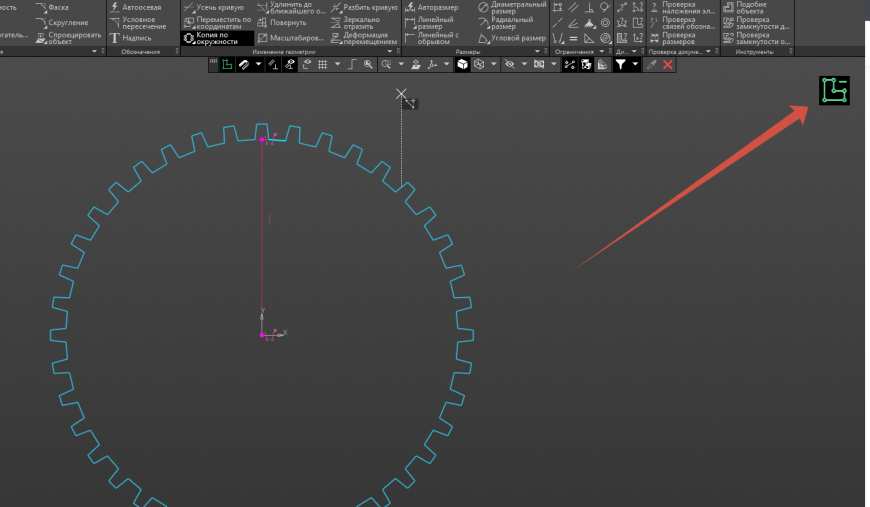
Task: Toggle shaded cube display mode
Action: (x=462, y=65)
